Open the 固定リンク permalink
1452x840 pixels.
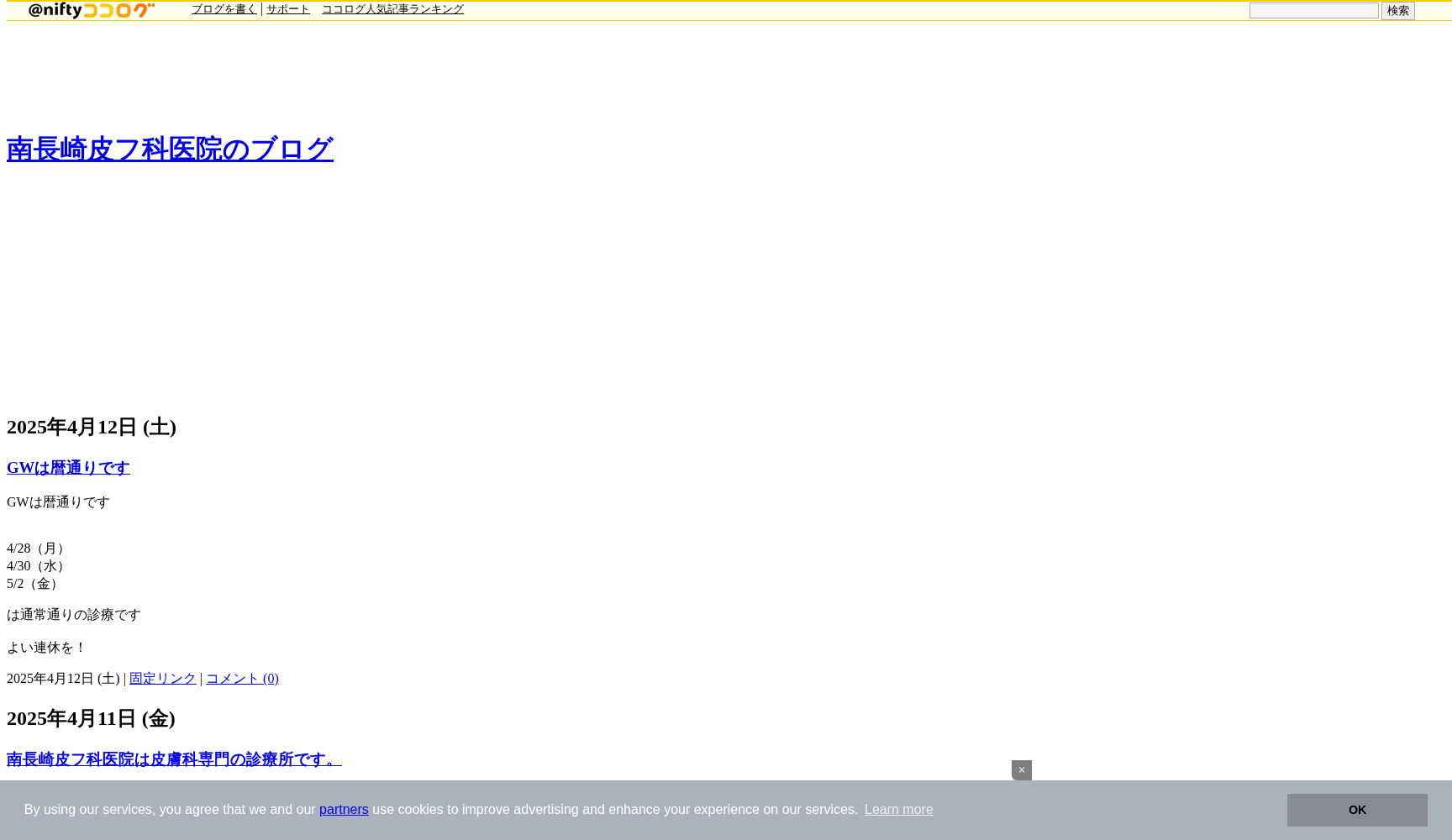pyautogui.click(x=162, y=679)
